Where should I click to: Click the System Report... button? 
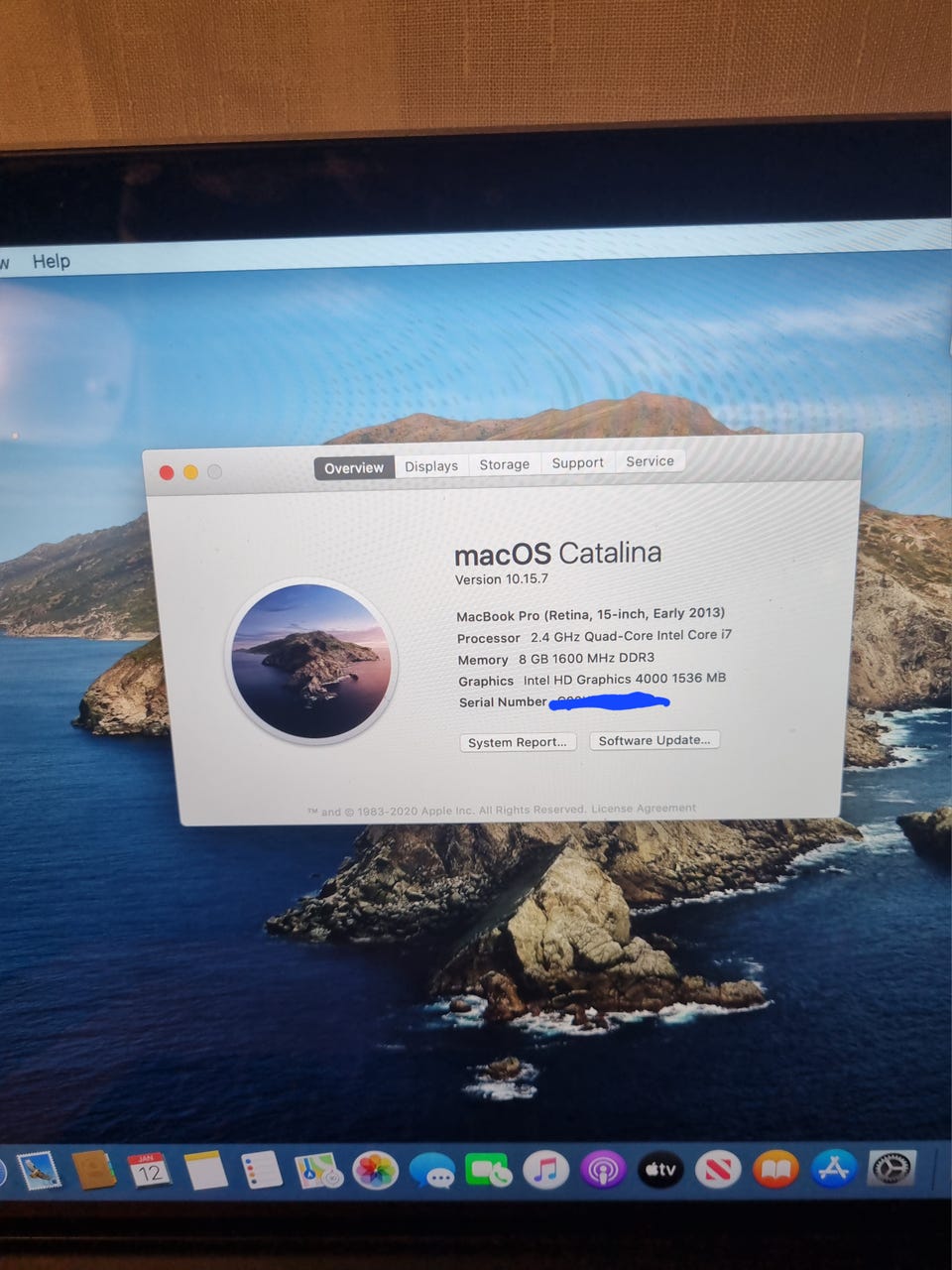pyautogui.click(x=518, y=742)
